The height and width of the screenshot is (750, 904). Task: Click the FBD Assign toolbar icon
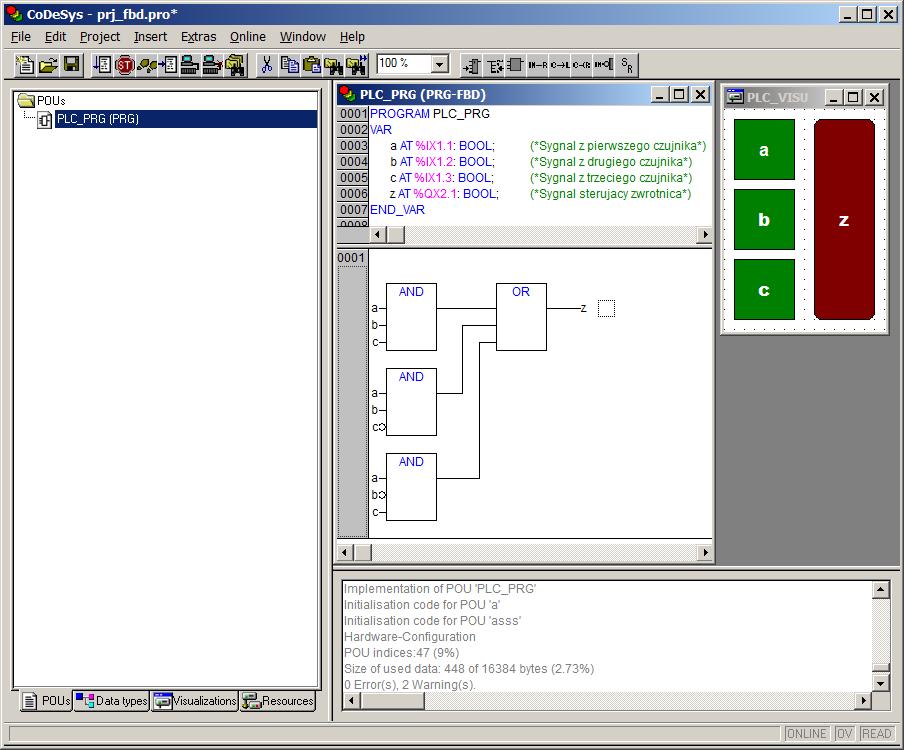click(537, 66)
